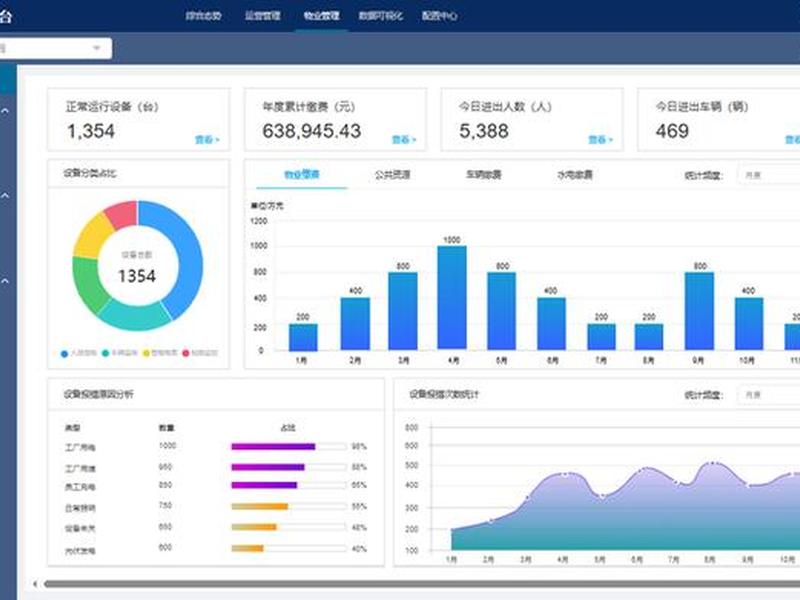Image resolution: width=800 pixels, height=600 pixels.
Task: Toggle the red legend dot item
Action: (x=186, y=353)
